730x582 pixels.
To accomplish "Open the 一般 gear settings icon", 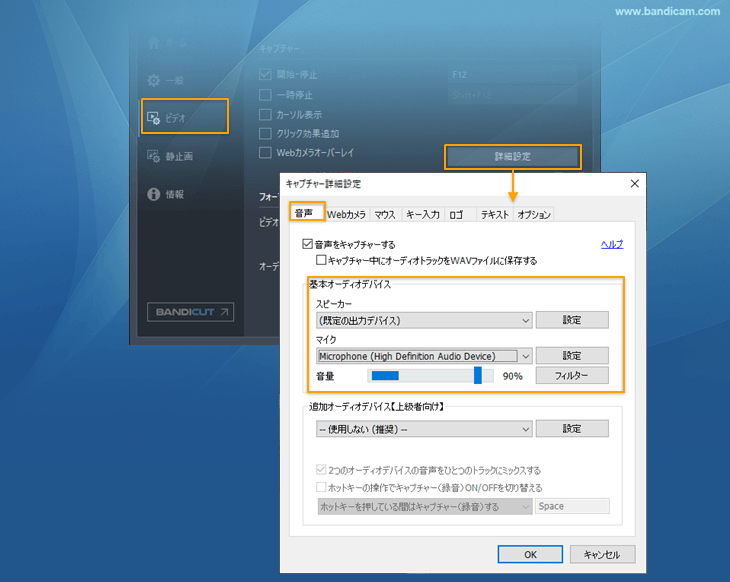I will (x=153, y=81).
